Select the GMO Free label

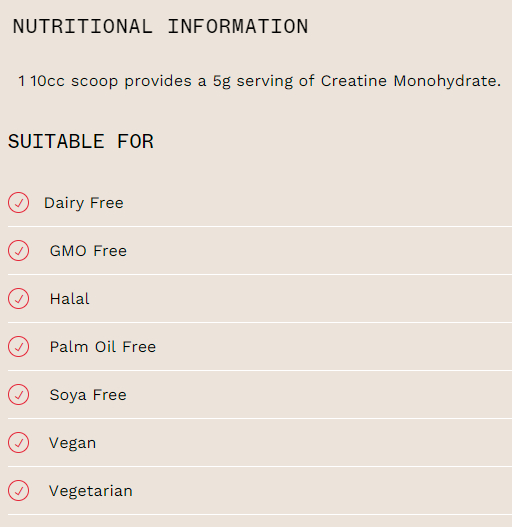tap(88, 251)
